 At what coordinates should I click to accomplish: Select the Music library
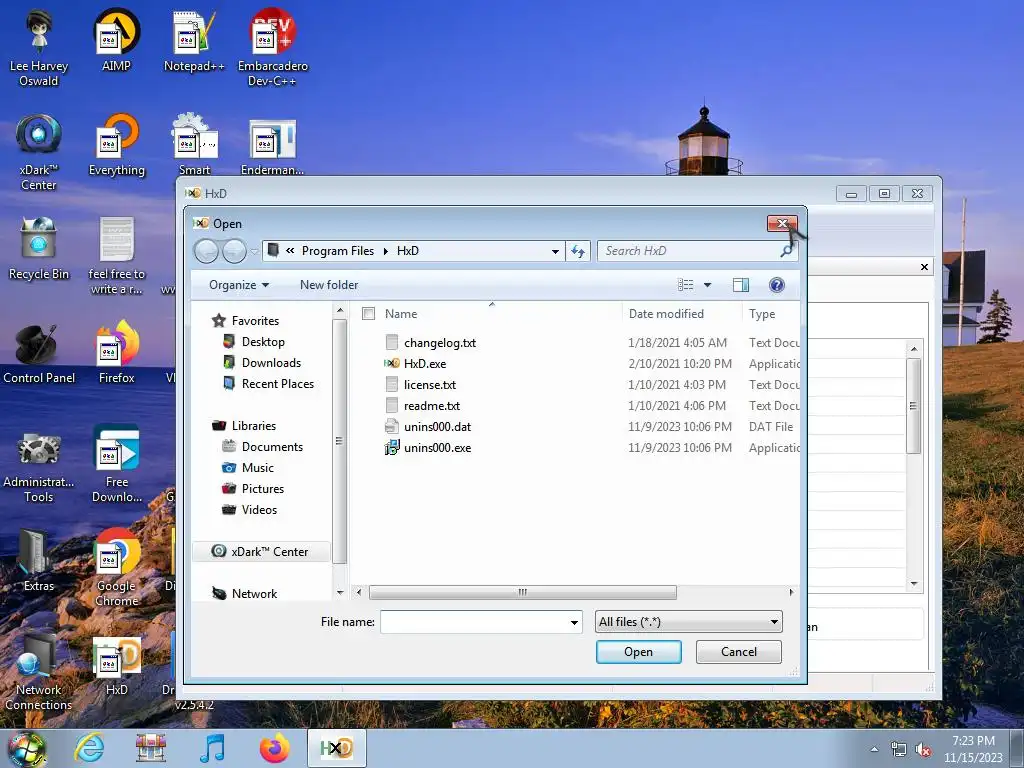(257, 468)
